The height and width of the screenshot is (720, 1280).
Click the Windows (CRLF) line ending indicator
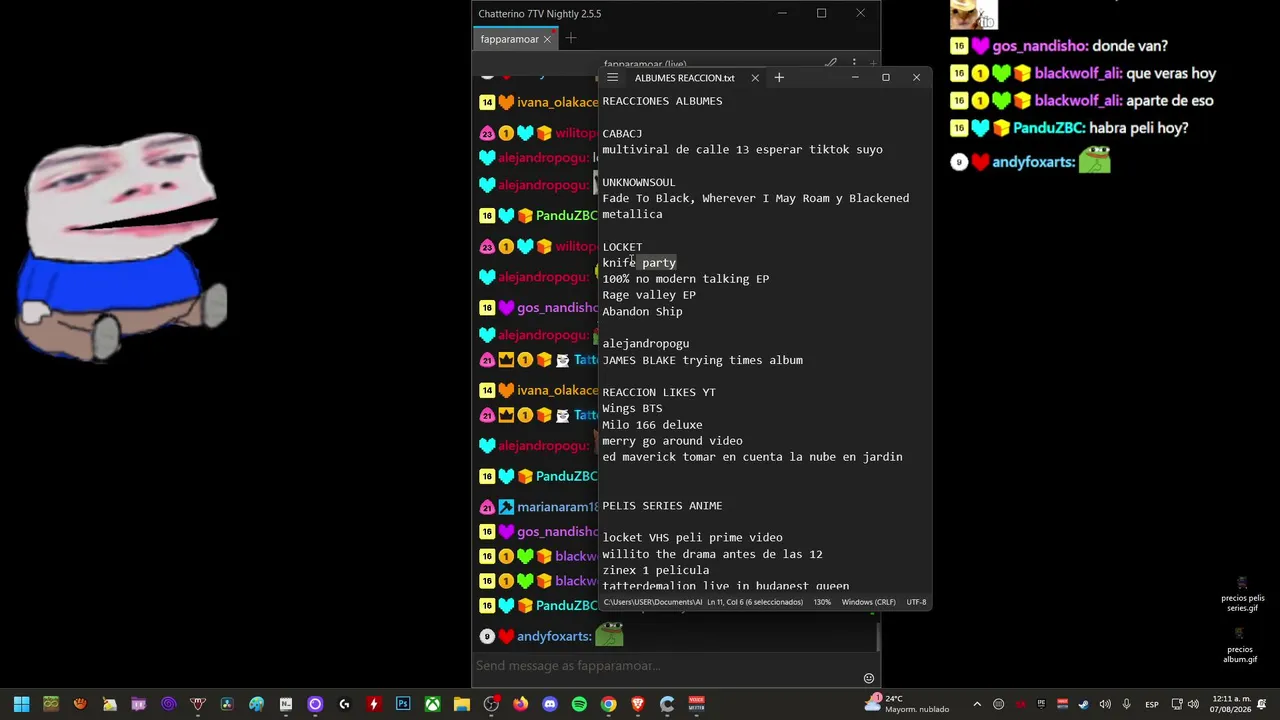click(x=868, y=602)
